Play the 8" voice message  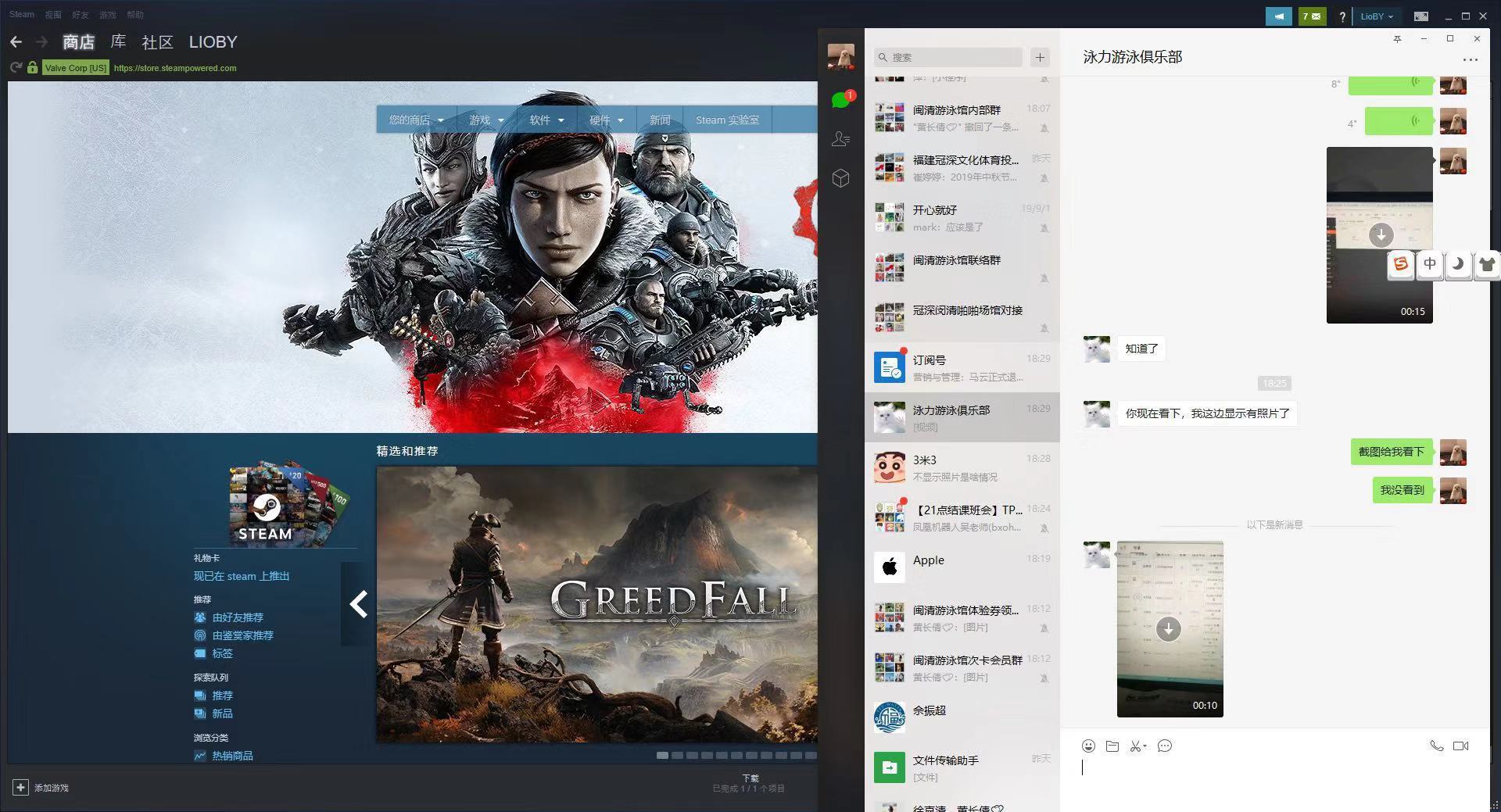[1391, 84]
